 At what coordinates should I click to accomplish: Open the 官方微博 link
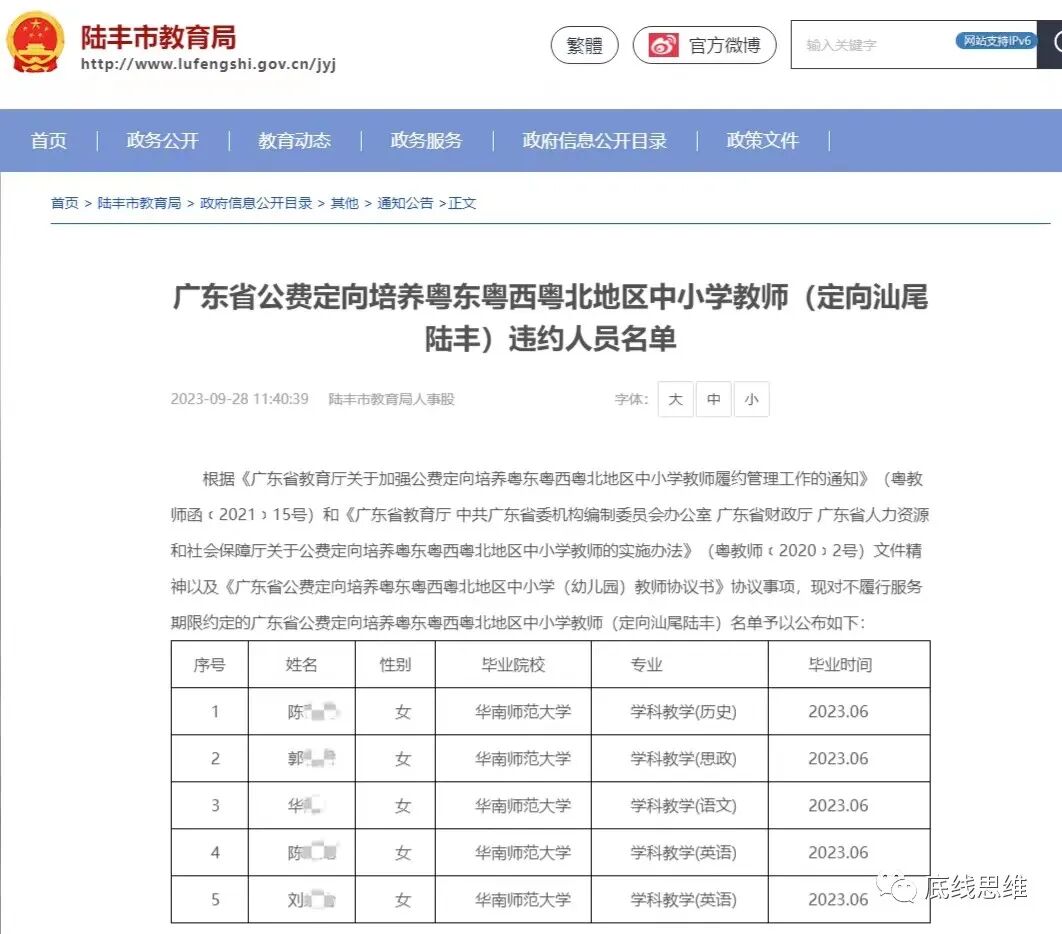(x=704, y=45)
